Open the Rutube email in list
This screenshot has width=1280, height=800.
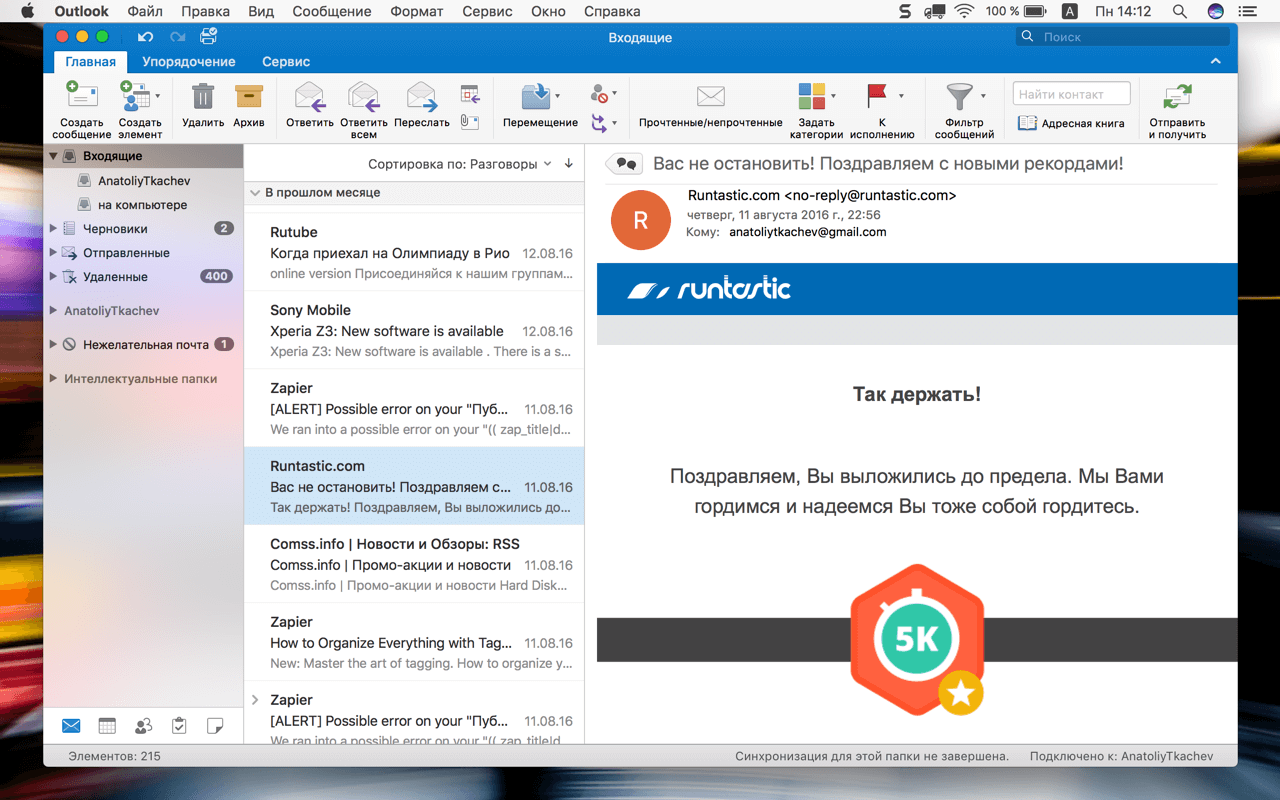pos(414,251)
